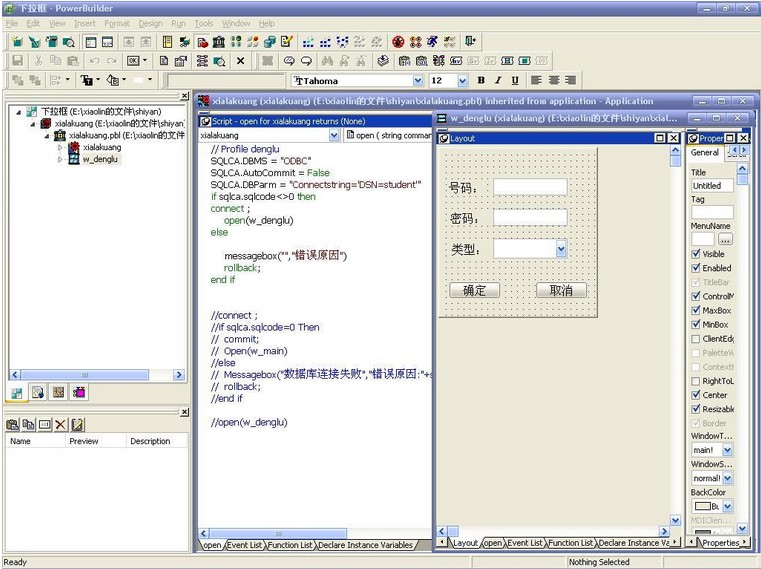Viewport: 761px width, 569px height.
Task: Click the X close icon in second toolbar
Action: pos(240,61)
